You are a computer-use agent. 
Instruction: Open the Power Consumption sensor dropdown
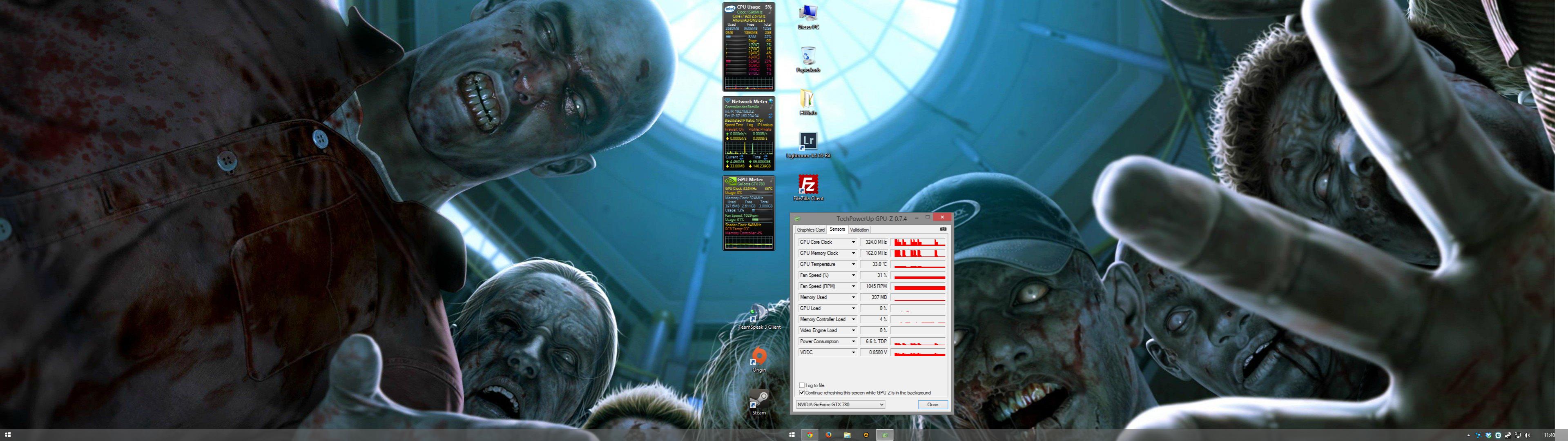point(853,341)
